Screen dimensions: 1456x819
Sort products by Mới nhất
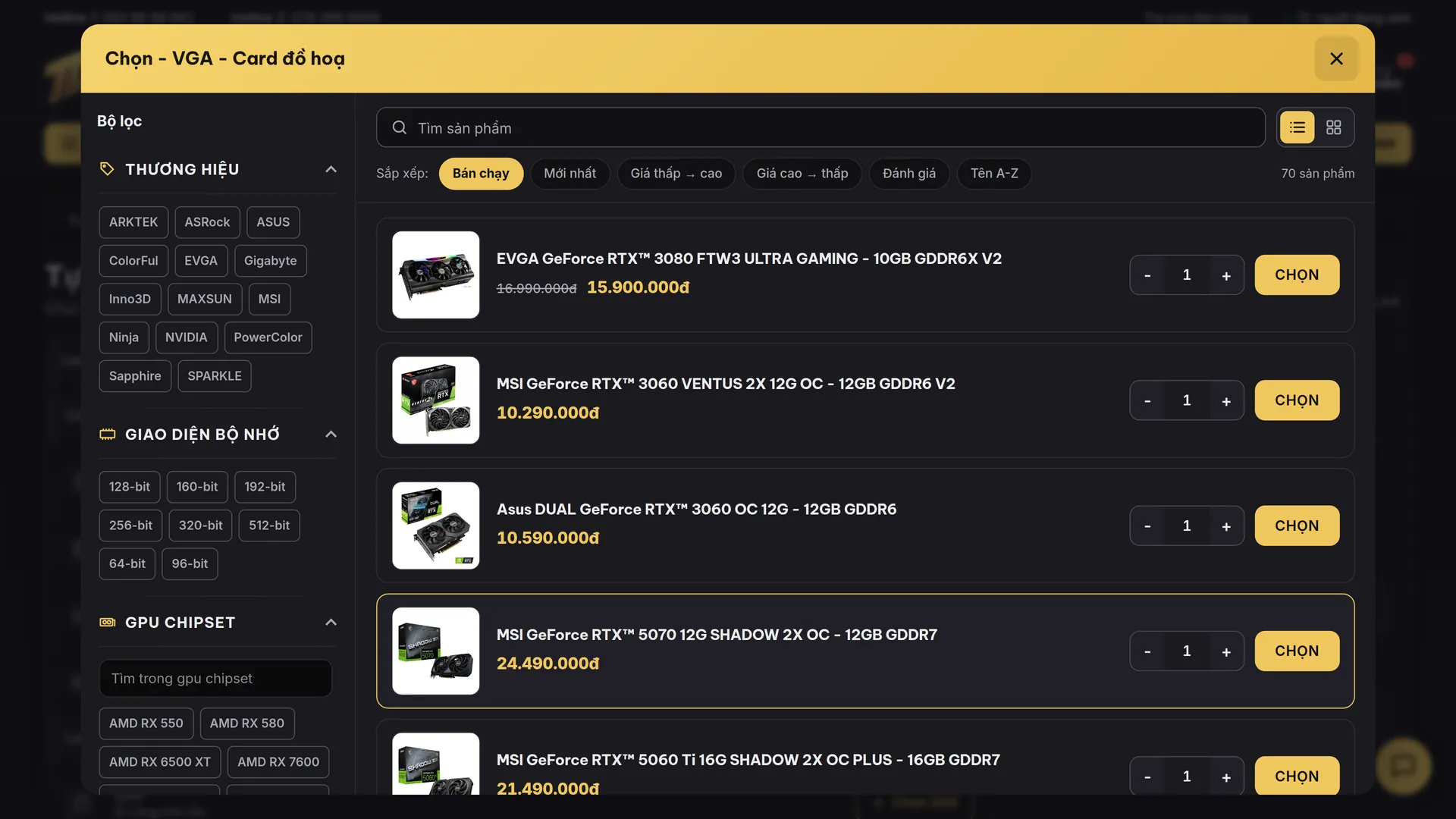click(x=570, y=174)
